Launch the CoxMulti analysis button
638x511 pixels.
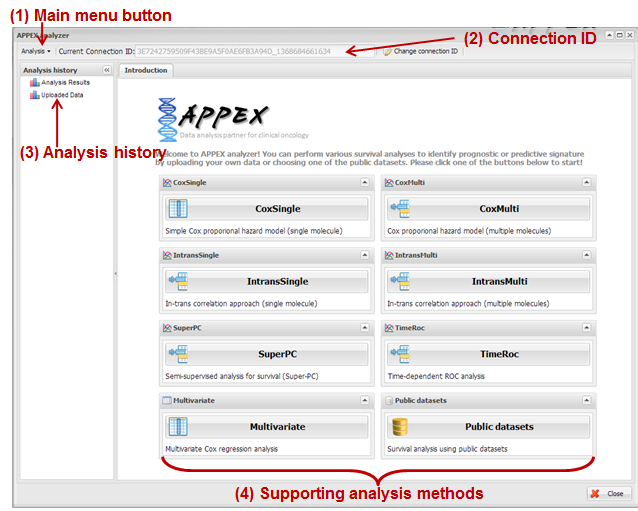[488, 209]
